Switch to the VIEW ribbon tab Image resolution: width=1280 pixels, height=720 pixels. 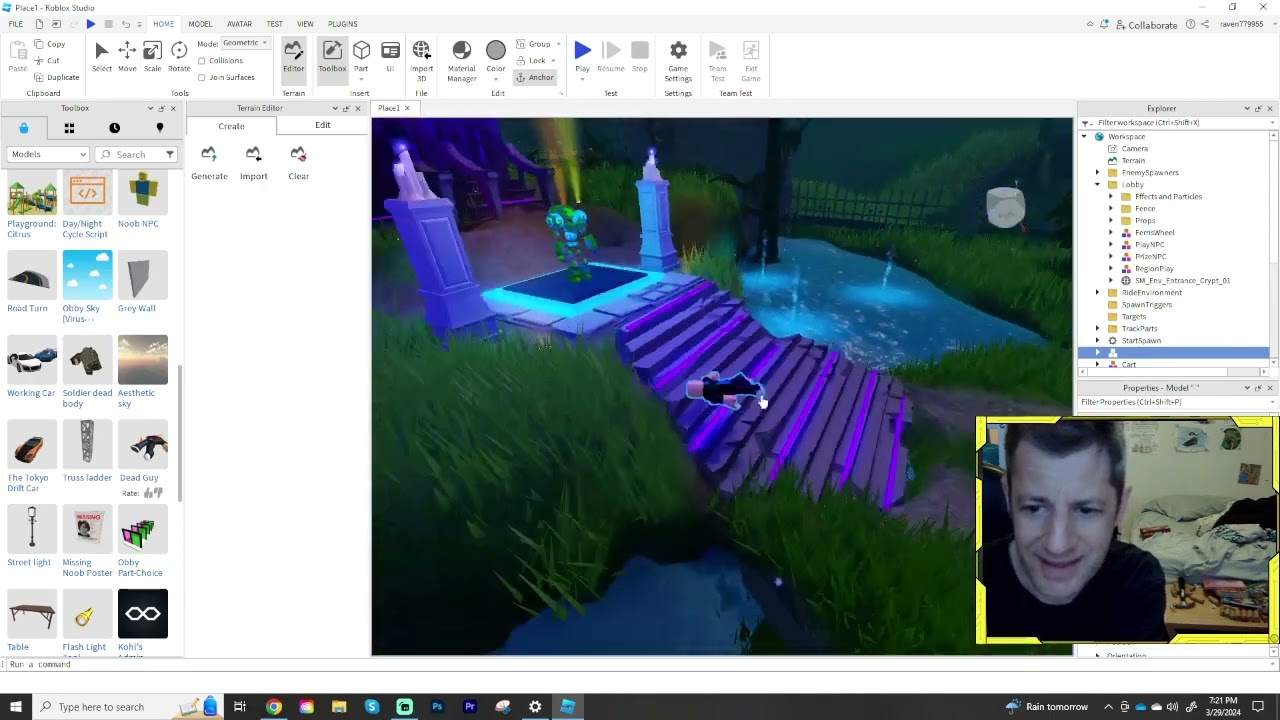pos(305,23)
